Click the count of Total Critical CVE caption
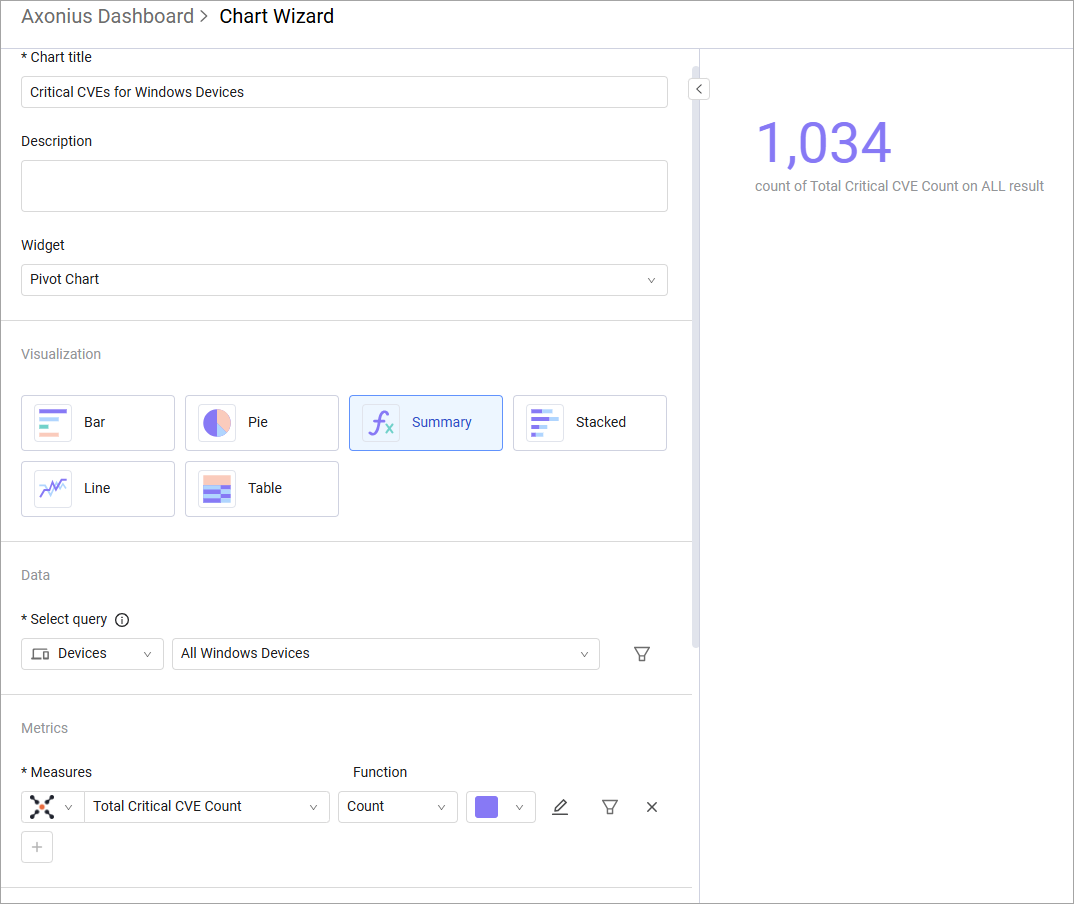 899,186
